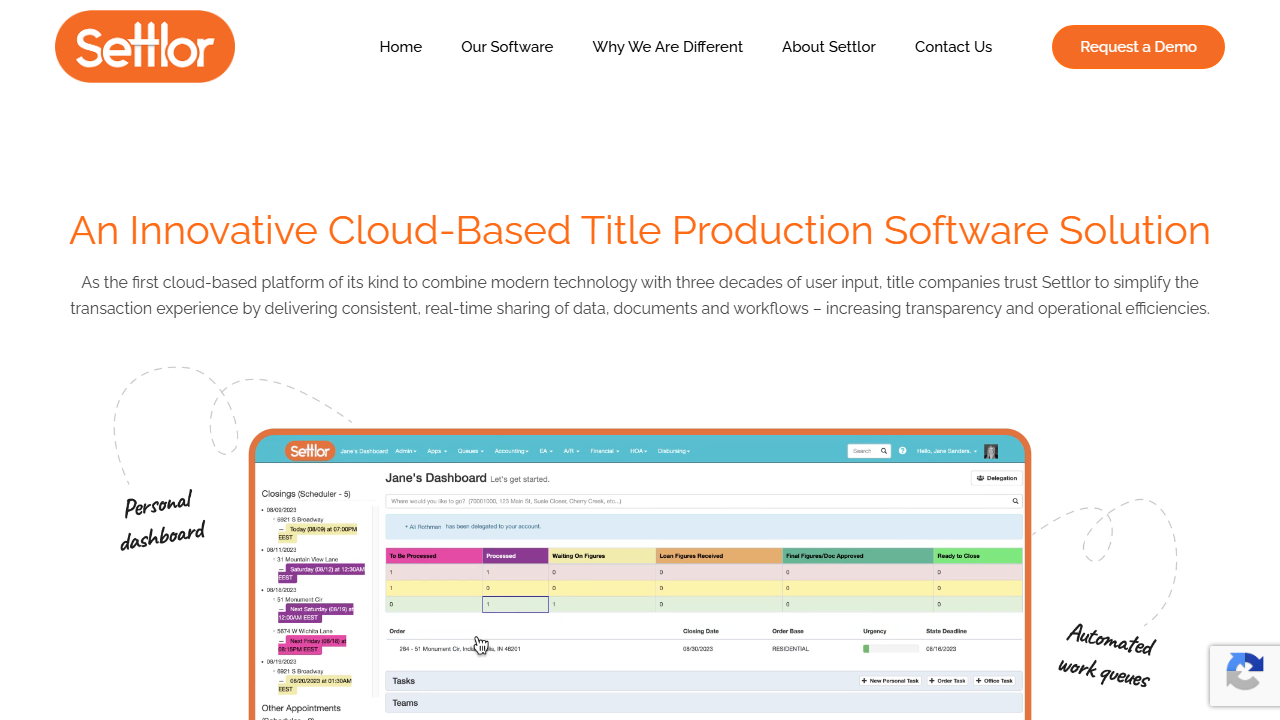The width and height of the screenshot is (1280, 720).
Task: Open About Settlor in the navigation
Action: coord(829,47)
